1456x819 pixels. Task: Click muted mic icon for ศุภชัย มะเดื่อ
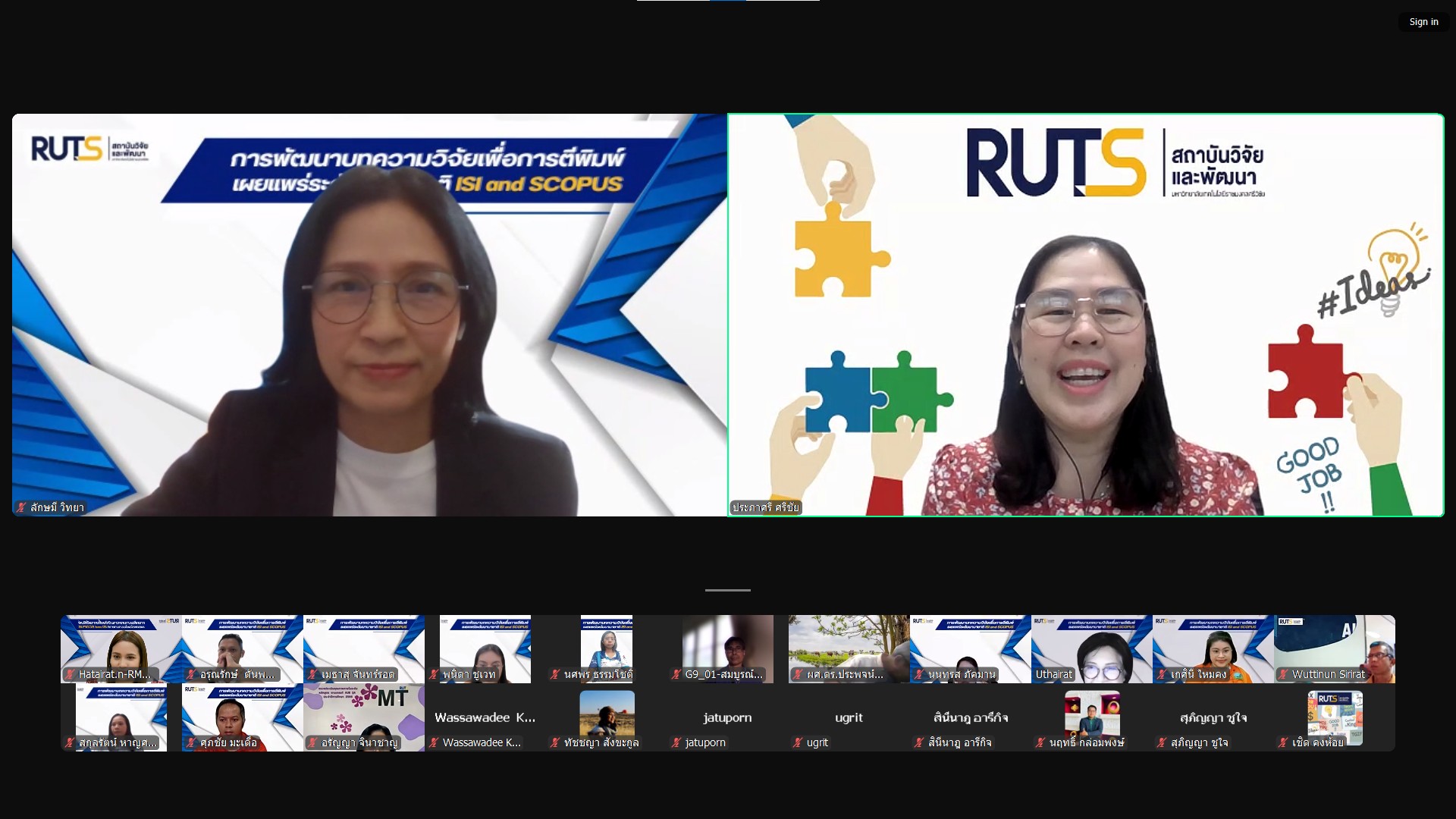pyautogui.click(x=191, y=742)
